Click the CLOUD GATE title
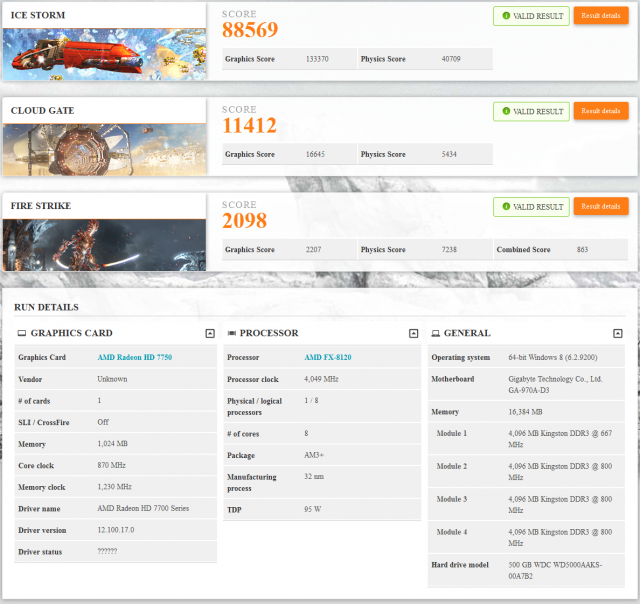The height and width of the screenshot is (604, 640). pos(42,111)
